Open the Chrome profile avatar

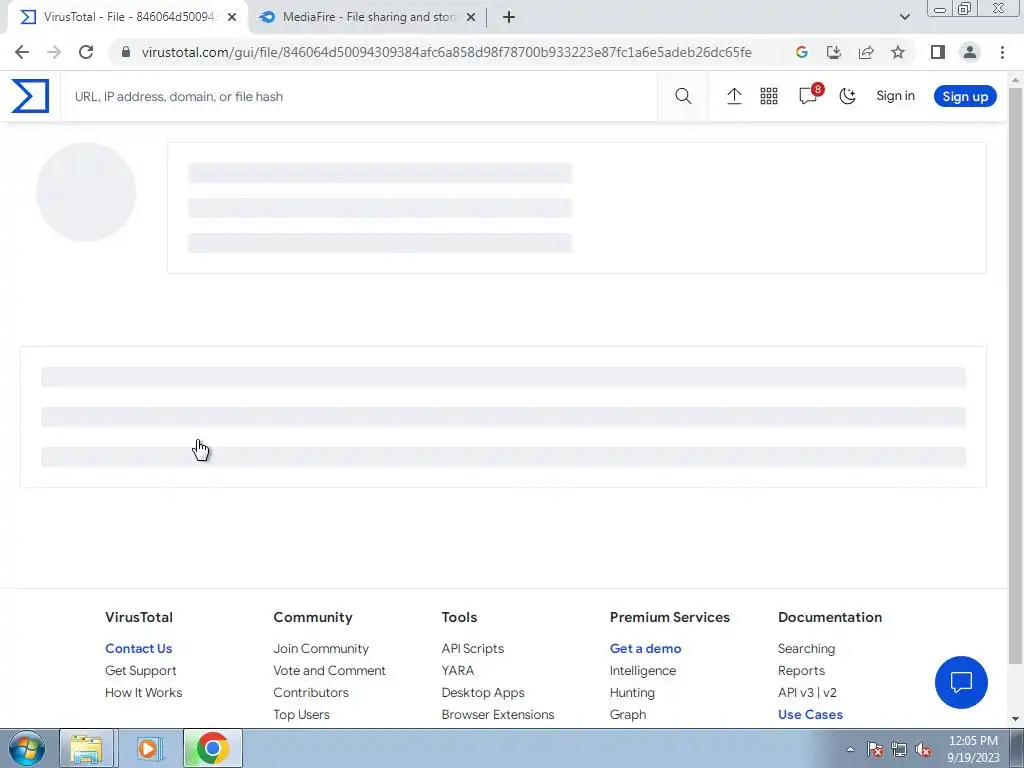pyautogui.click(x=970, y=52)
